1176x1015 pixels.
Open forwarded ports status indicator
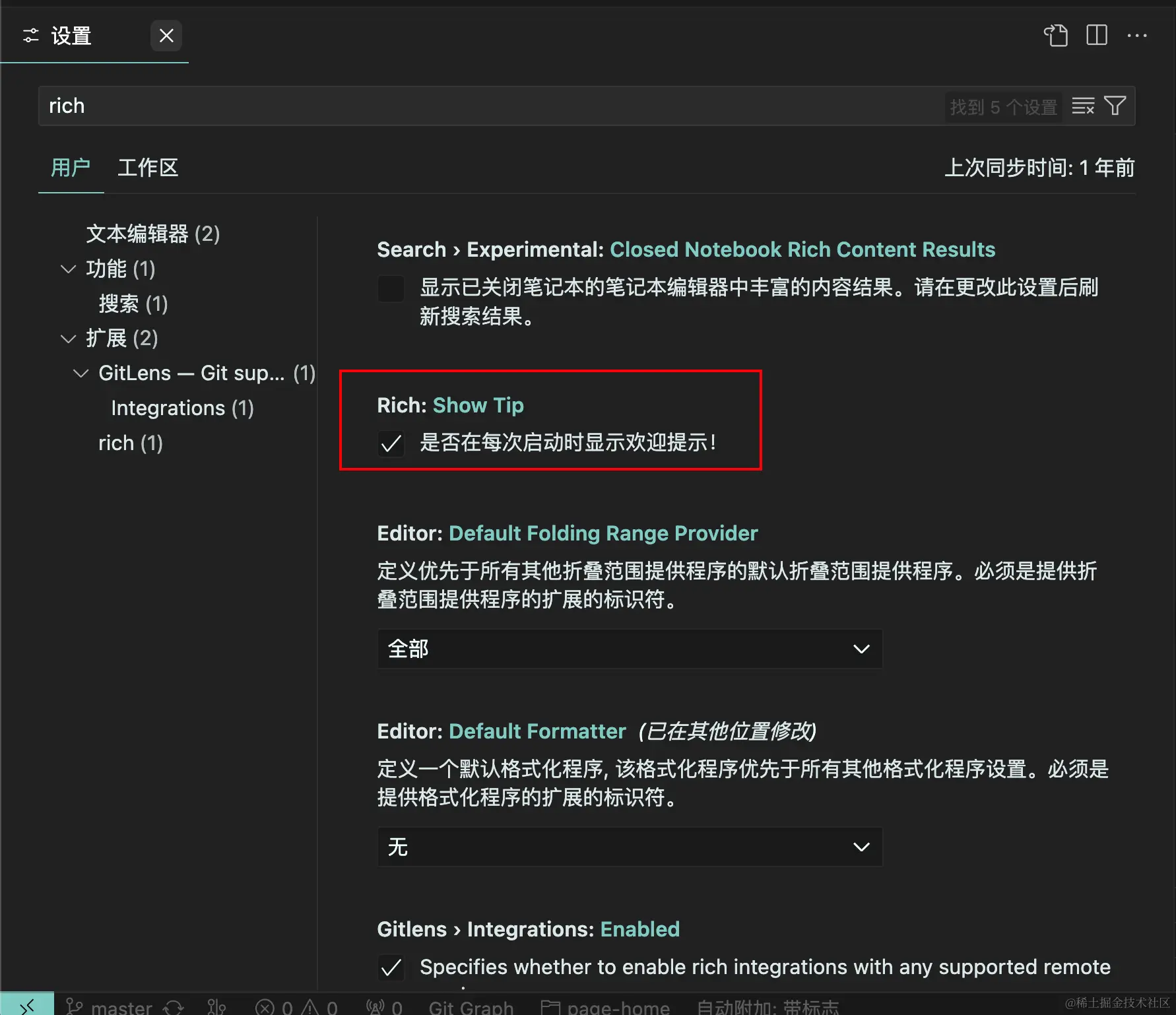(x=384, y=1006)
